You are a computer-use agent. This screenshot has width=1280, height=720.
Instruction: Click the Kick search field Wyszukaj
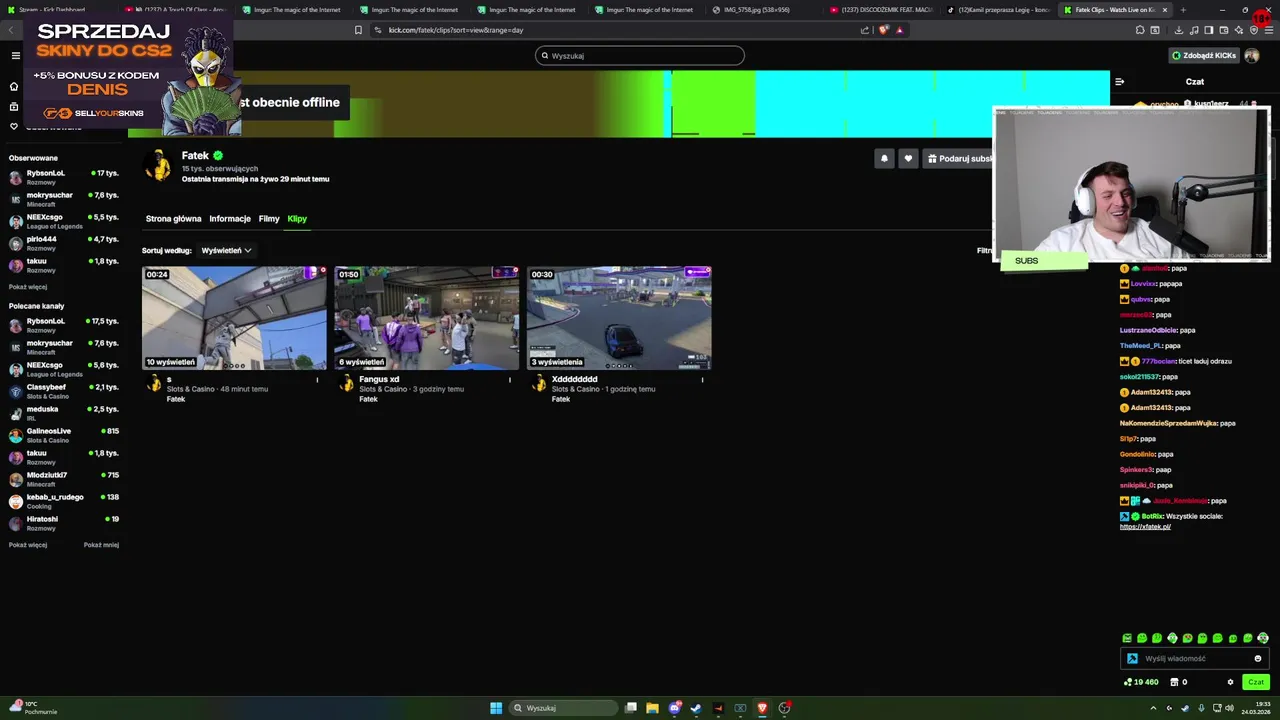[640, 56]
